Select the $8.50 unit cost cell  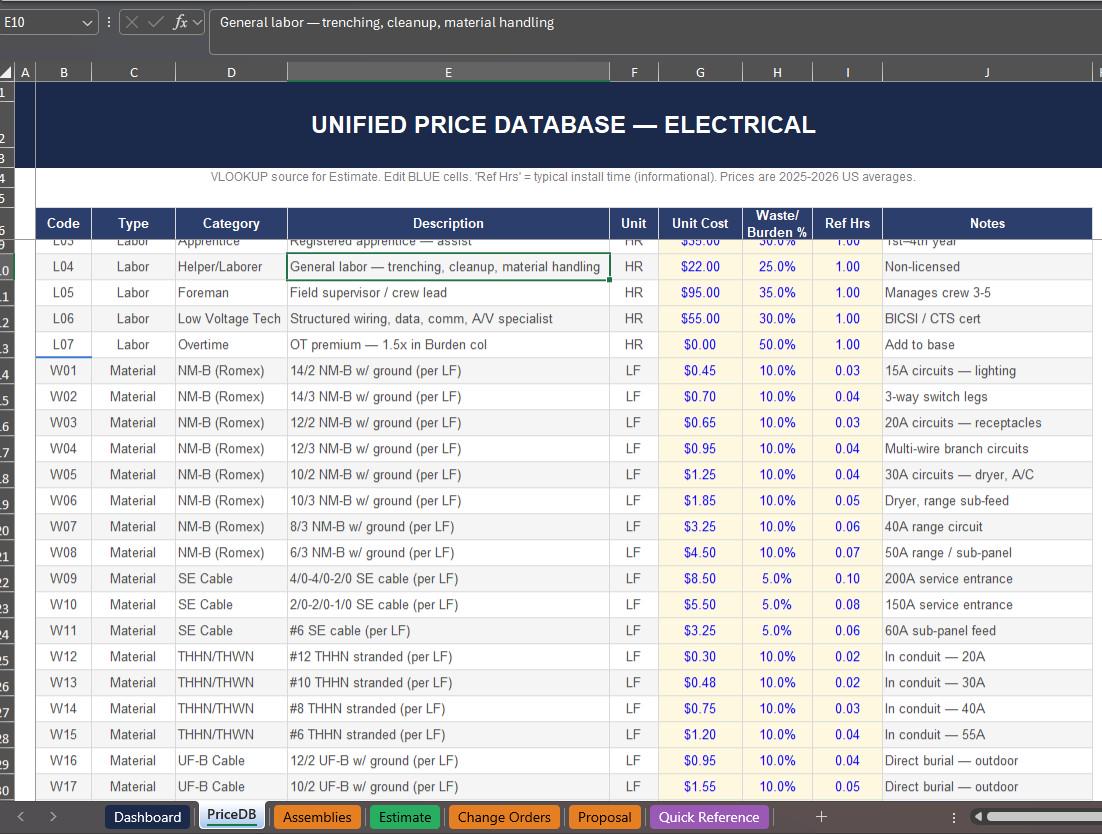(700, 578)
